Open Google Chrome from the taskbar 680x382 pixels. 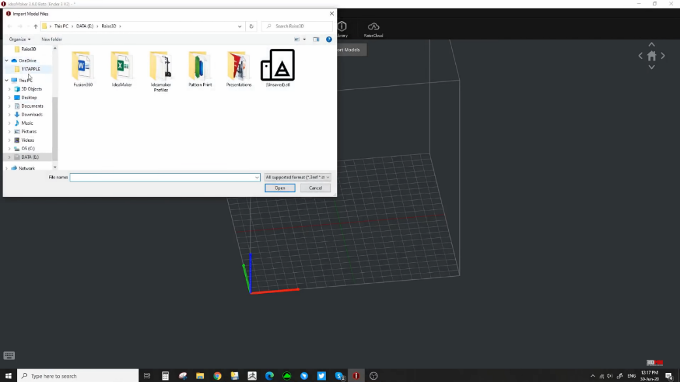coord(217,376)
